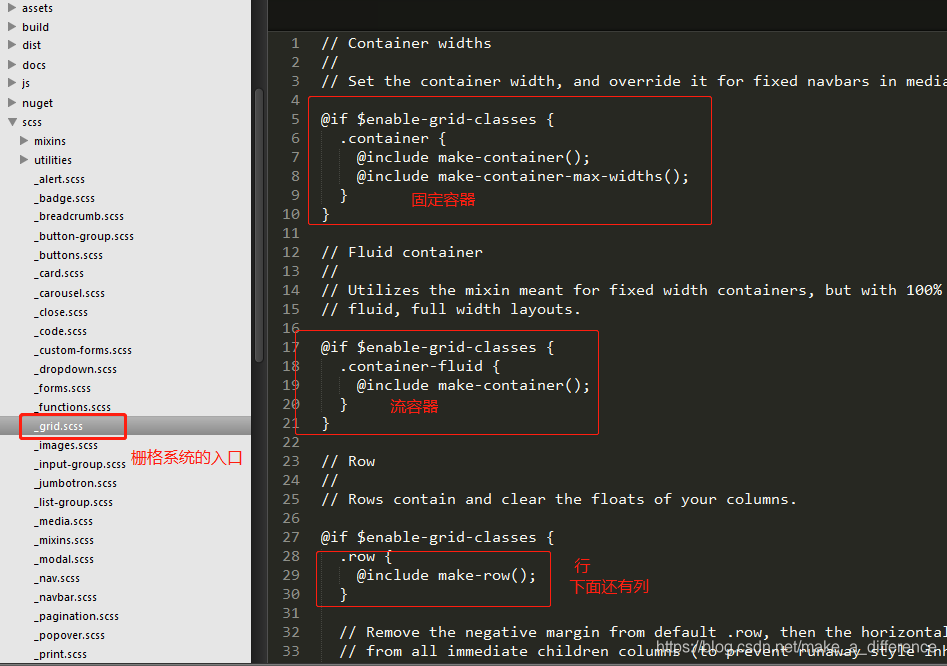Click the '.row {' selector line
Screen dimensions: 947x666
[366, 557]
